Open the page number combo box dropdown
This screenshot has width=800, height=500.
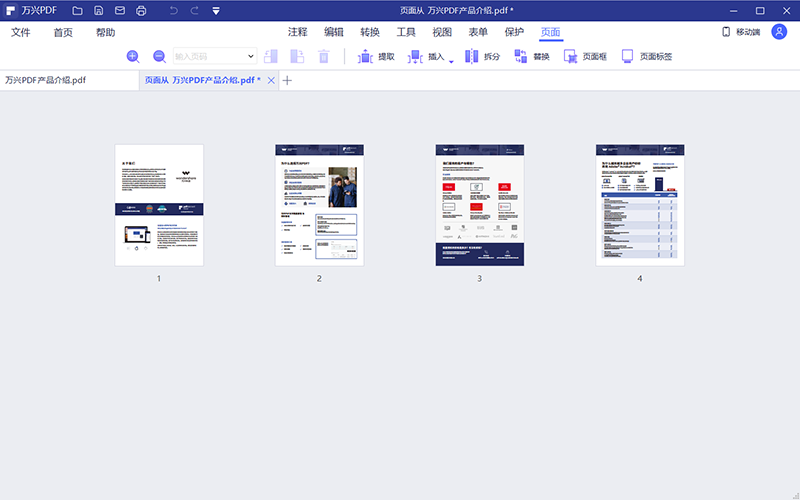tap(250, 57)
